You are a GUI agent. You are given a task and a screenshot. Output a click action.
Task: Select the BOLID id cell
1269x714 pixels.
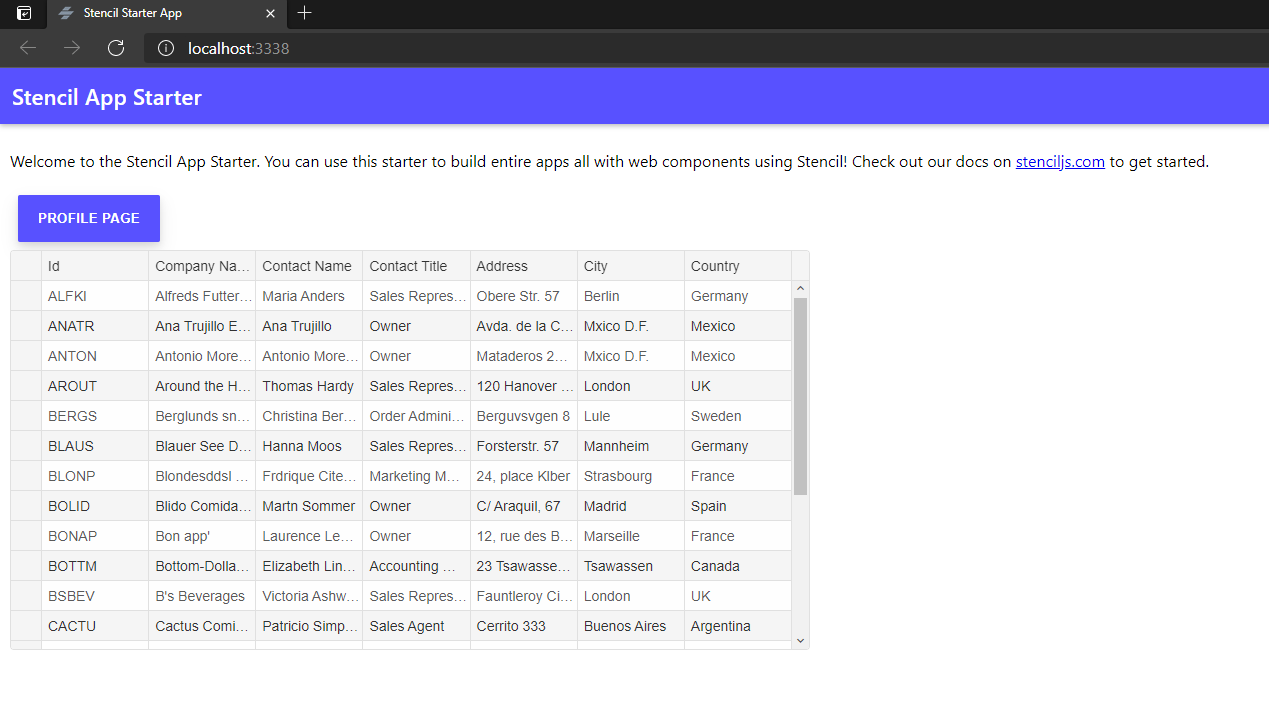tap(95, 506)
